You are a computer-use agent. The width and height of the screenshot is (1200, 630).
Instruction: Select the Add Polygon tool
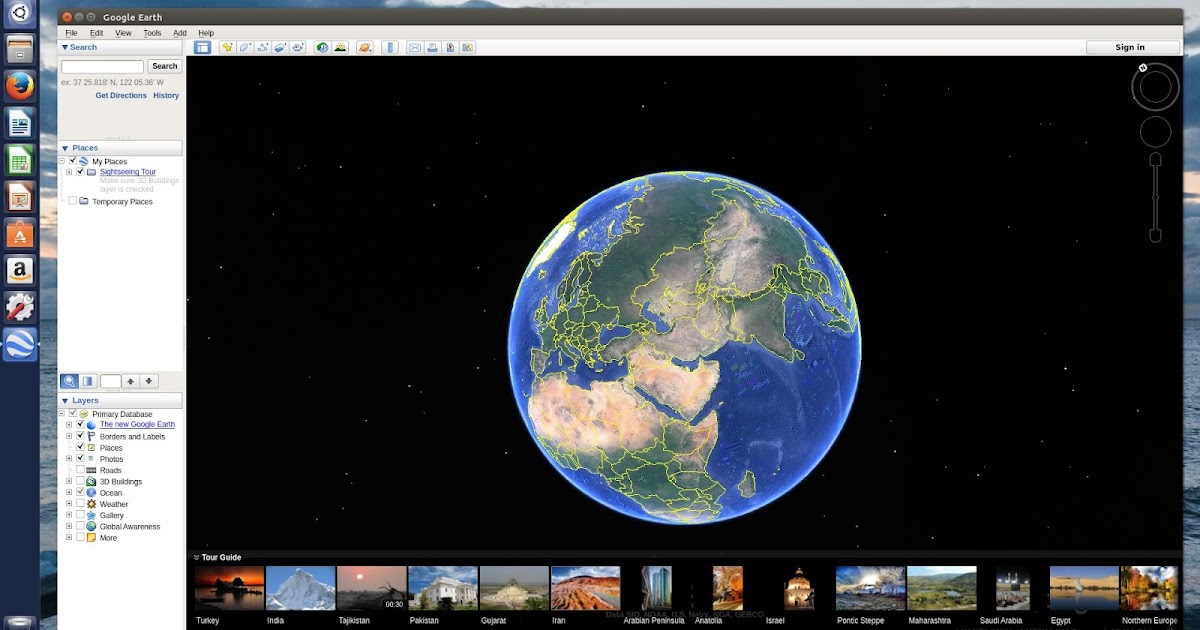point(247,46)
